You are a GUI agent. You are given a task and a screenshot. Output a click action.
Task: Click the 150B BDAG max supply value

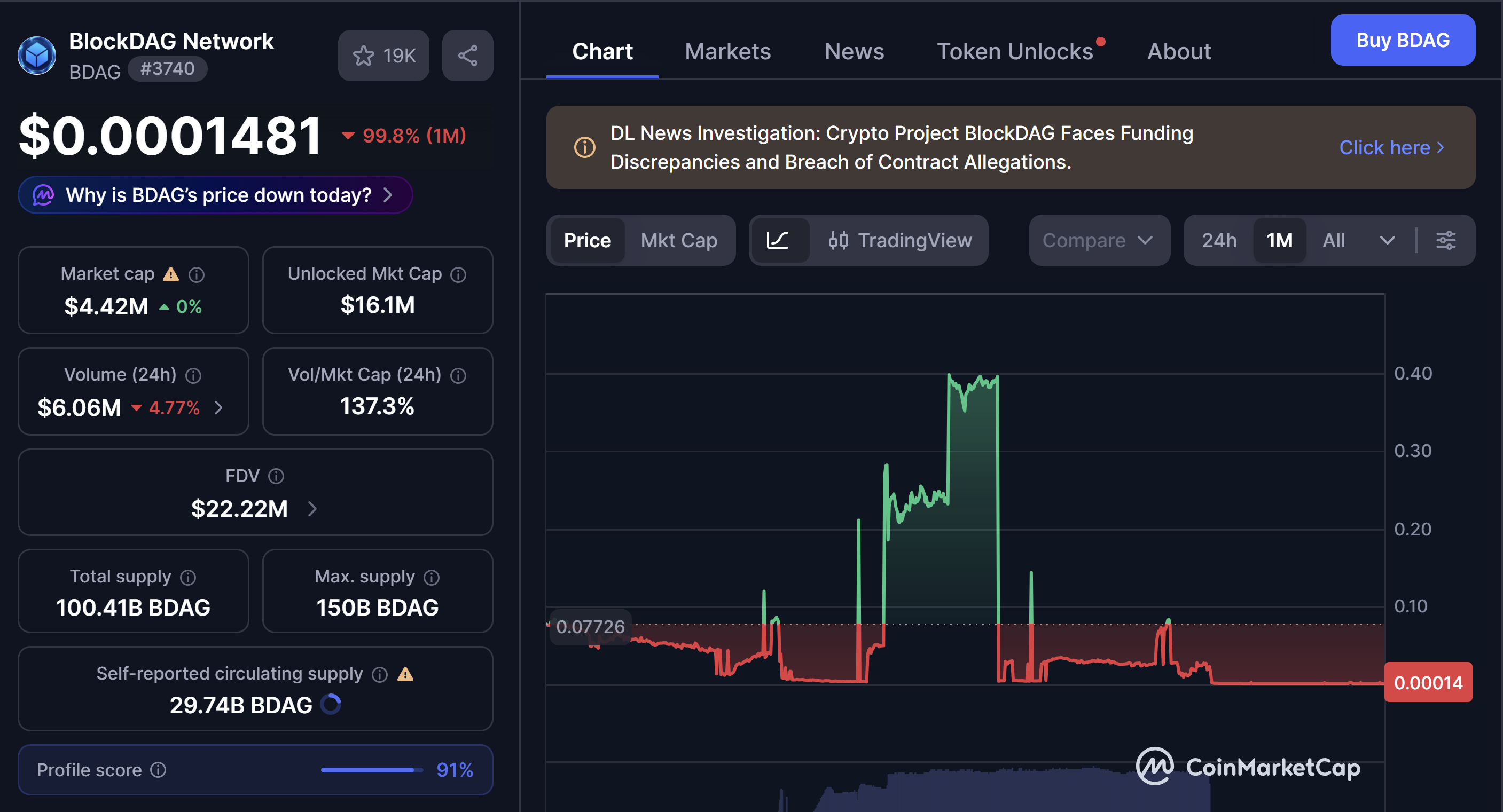coord(377,608)
